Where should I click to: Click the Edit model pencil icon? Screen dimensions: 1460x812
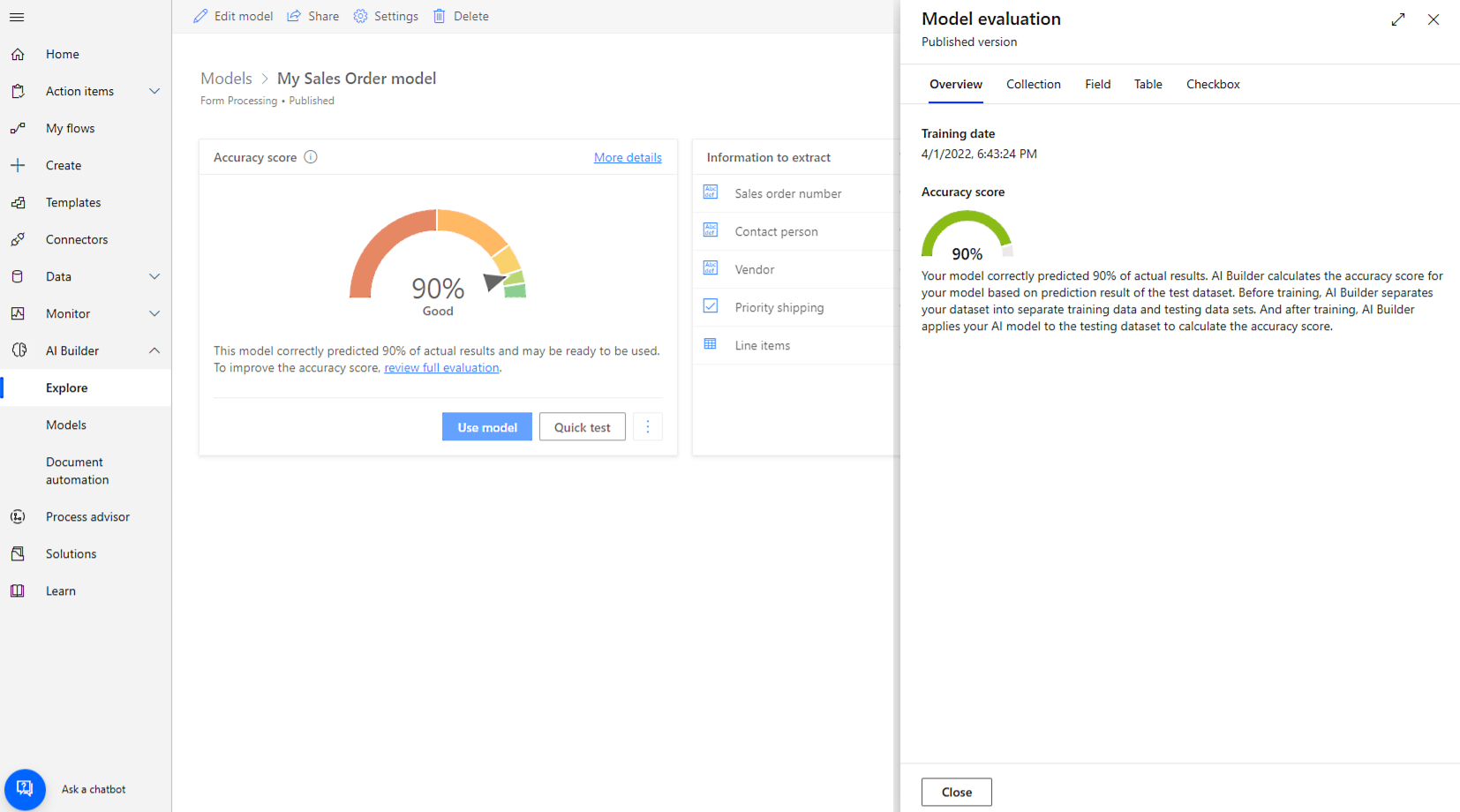(x=199, y=16)
